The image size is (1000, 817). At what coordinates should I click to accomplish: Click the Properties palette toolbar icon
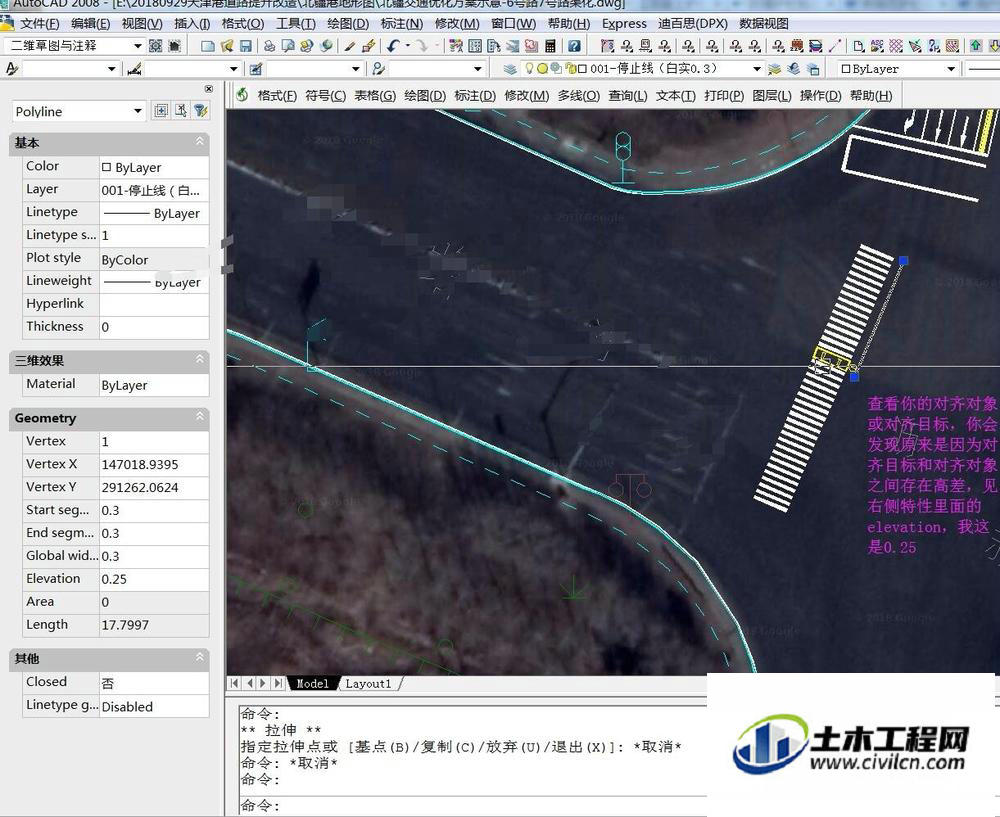pyautogui.click(x=456, y=46)
